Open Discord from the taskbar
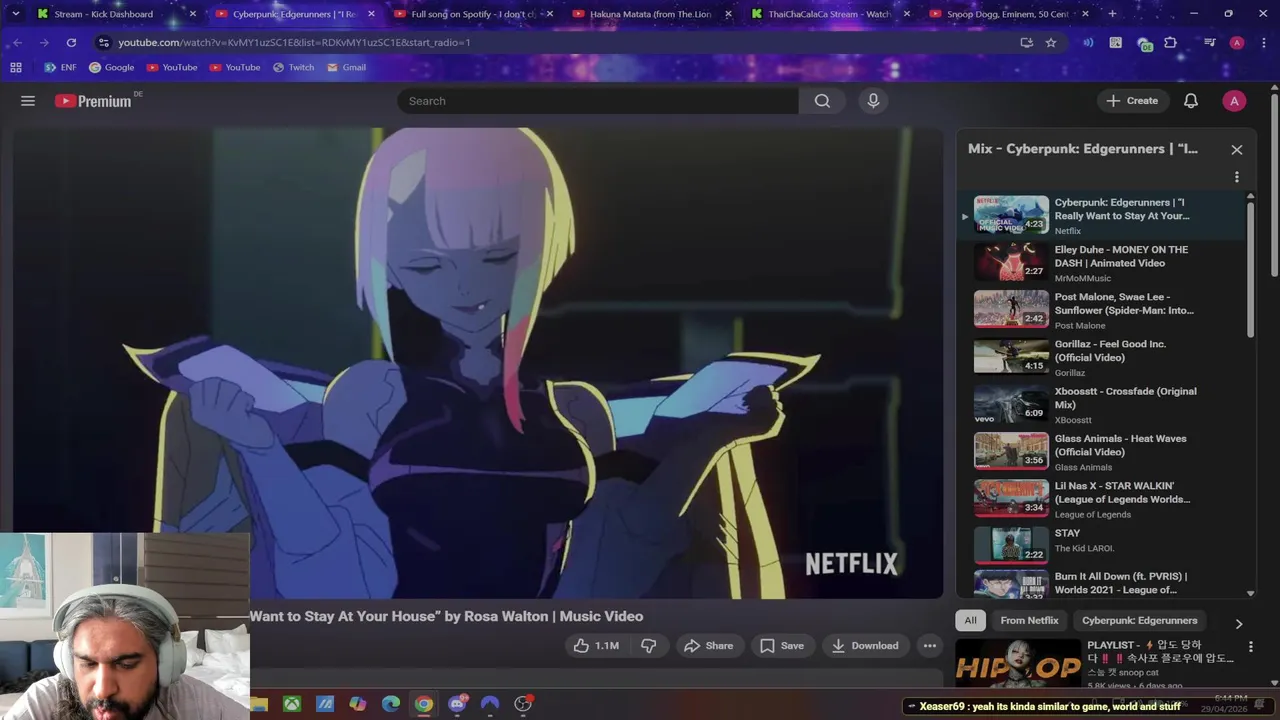The width and height of the screenshot is (1280, 720). click(x=457, y=704)
